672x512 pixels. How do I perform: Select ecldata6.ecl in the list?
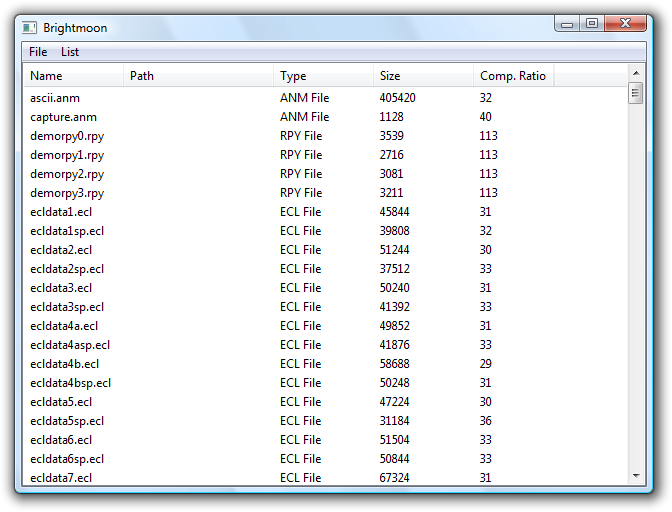pos(61,440)
